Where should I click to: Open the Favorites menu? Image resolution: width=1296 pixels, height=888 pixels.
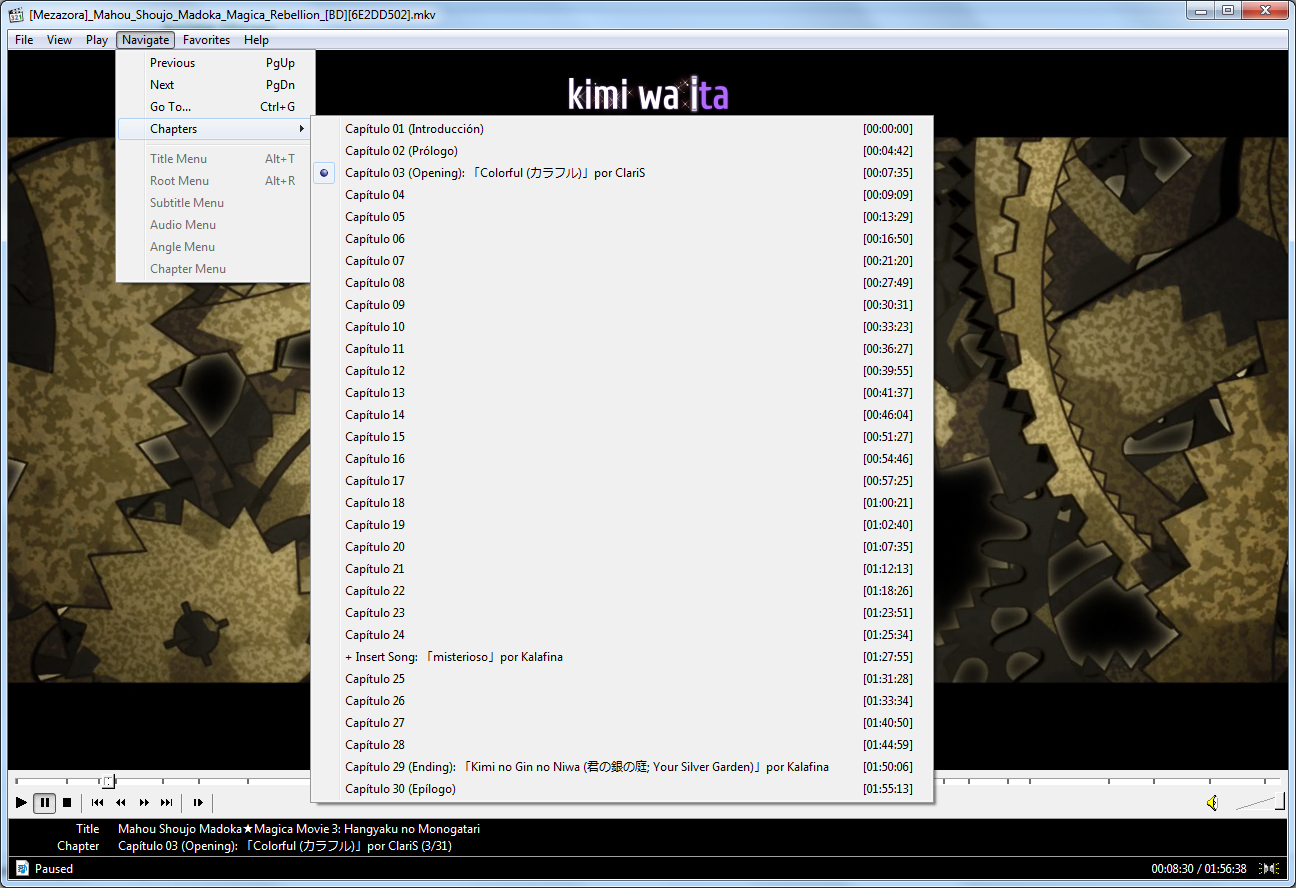click(206, 40)
